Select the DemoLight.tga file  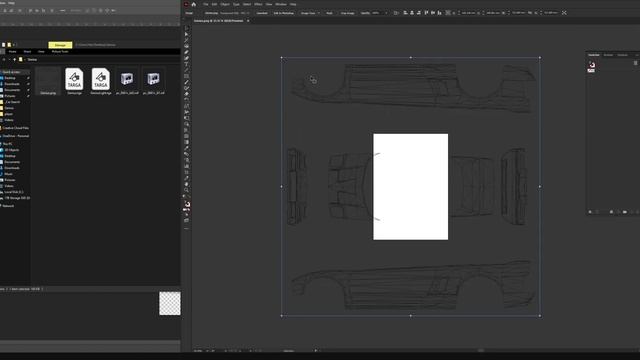tap(101, 81)
